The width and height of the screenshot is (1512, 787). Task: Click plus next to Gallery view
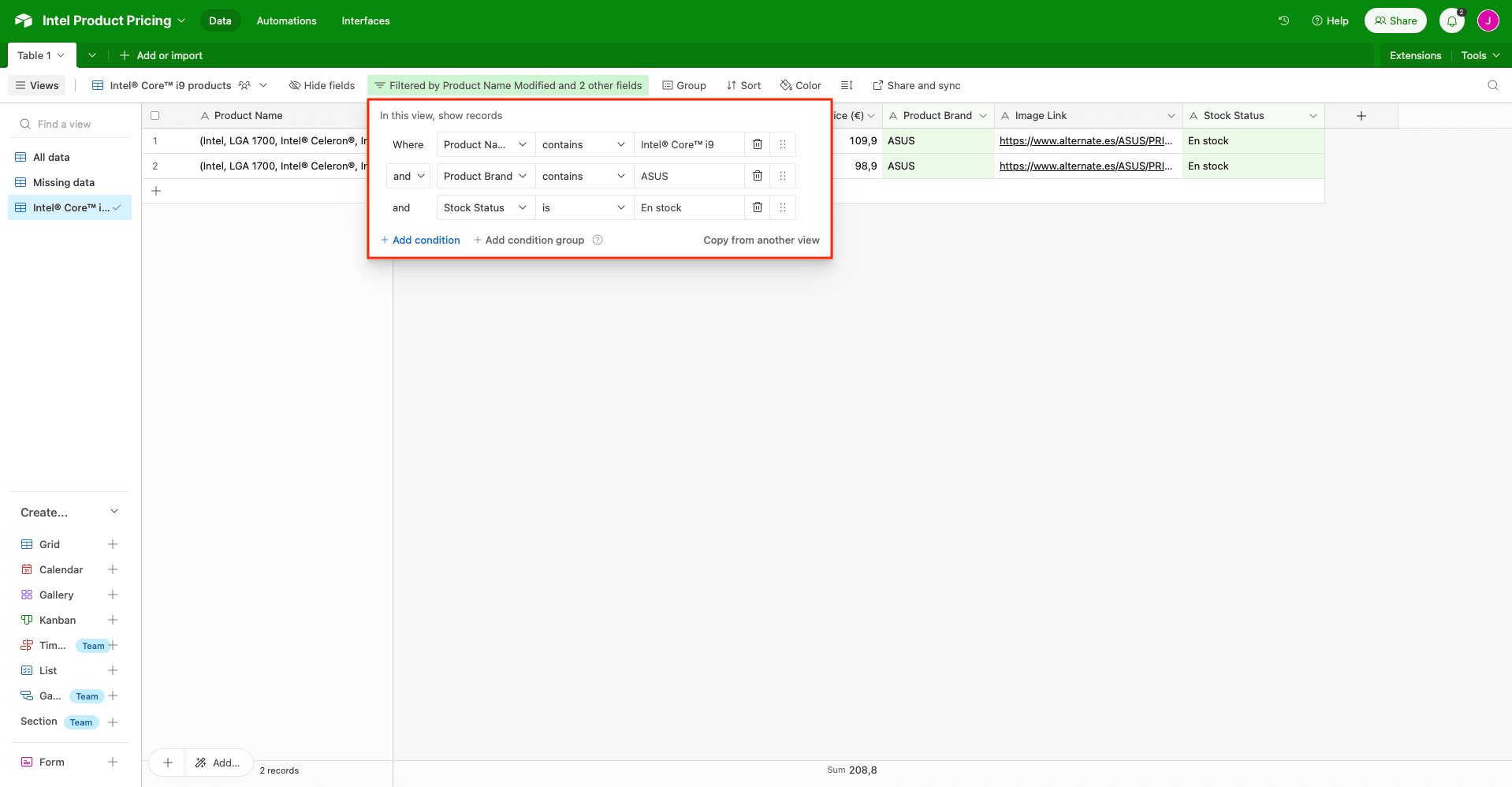click(x=113, y=595)
